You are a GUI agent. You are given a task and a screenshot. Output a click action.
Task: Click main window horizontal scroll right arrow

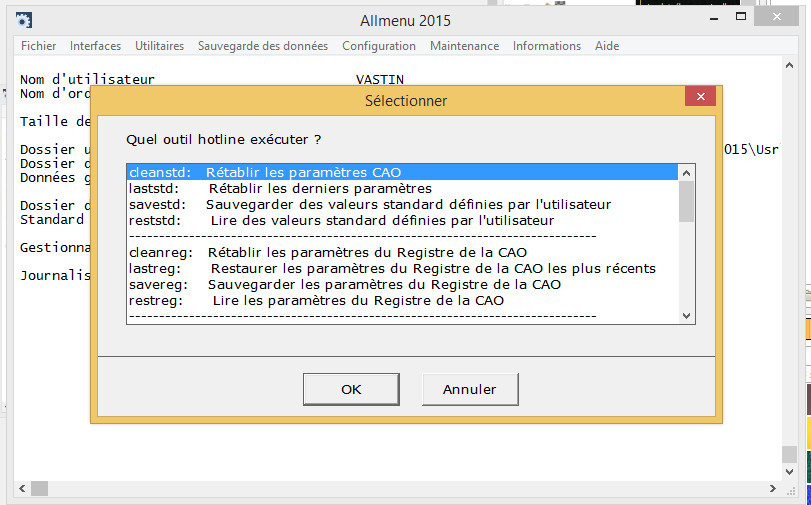click(773, 488)
